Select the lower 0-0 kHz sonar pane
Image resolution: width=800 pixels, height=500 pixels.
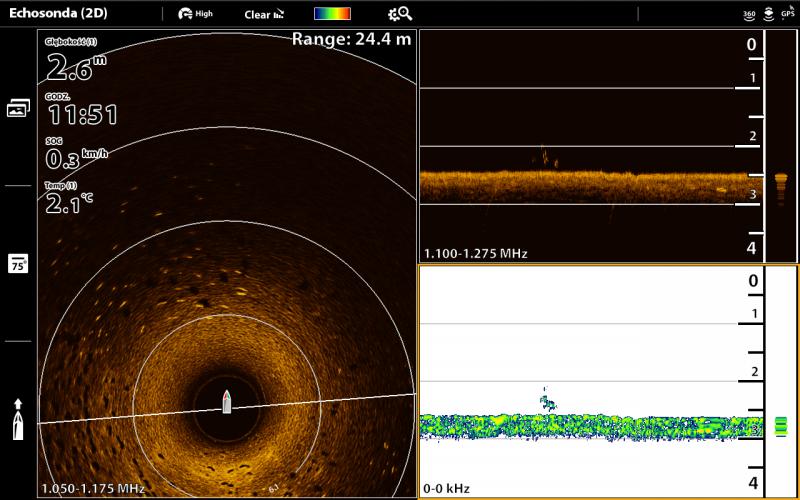tap(590, 380)
